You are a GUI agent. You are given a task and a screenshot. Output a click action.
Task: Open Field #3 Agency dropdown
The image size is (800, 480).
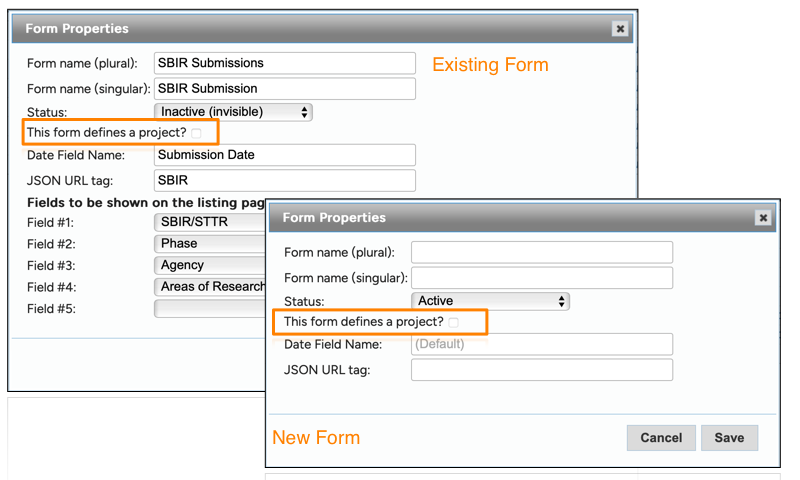click(210, 266)
